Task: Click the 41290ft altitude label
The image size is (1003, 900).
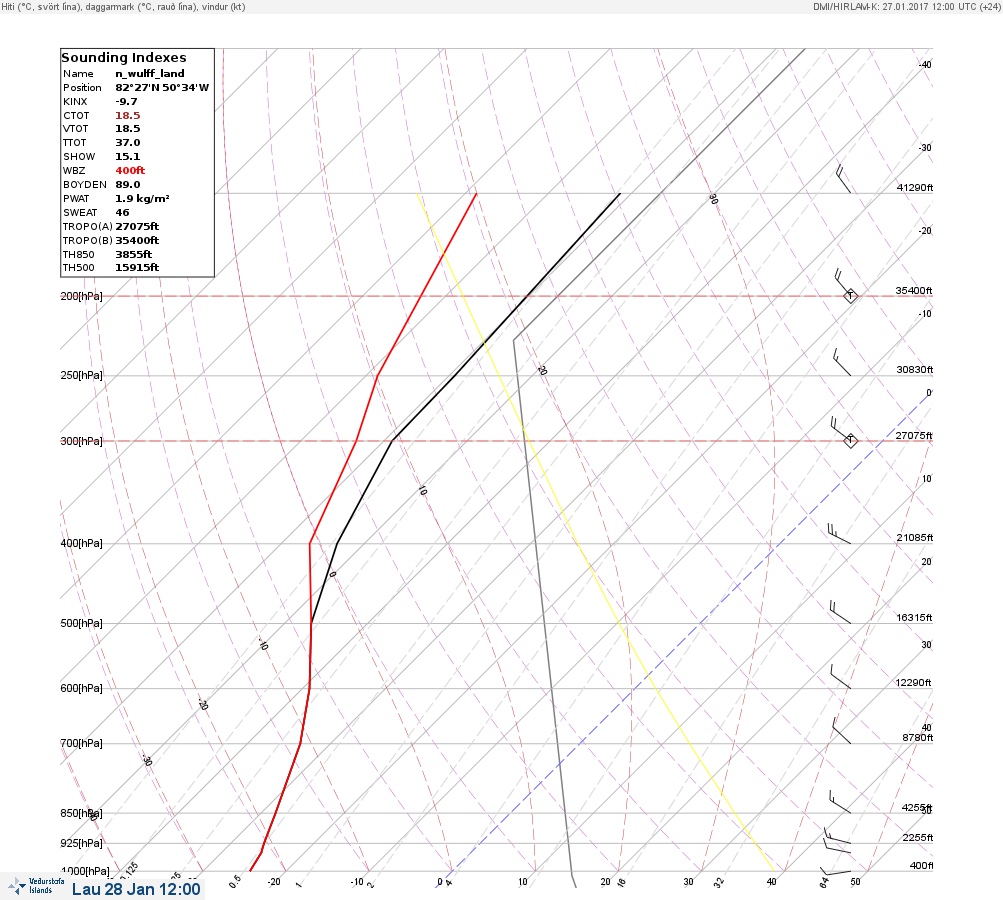Action: (915, 187)
